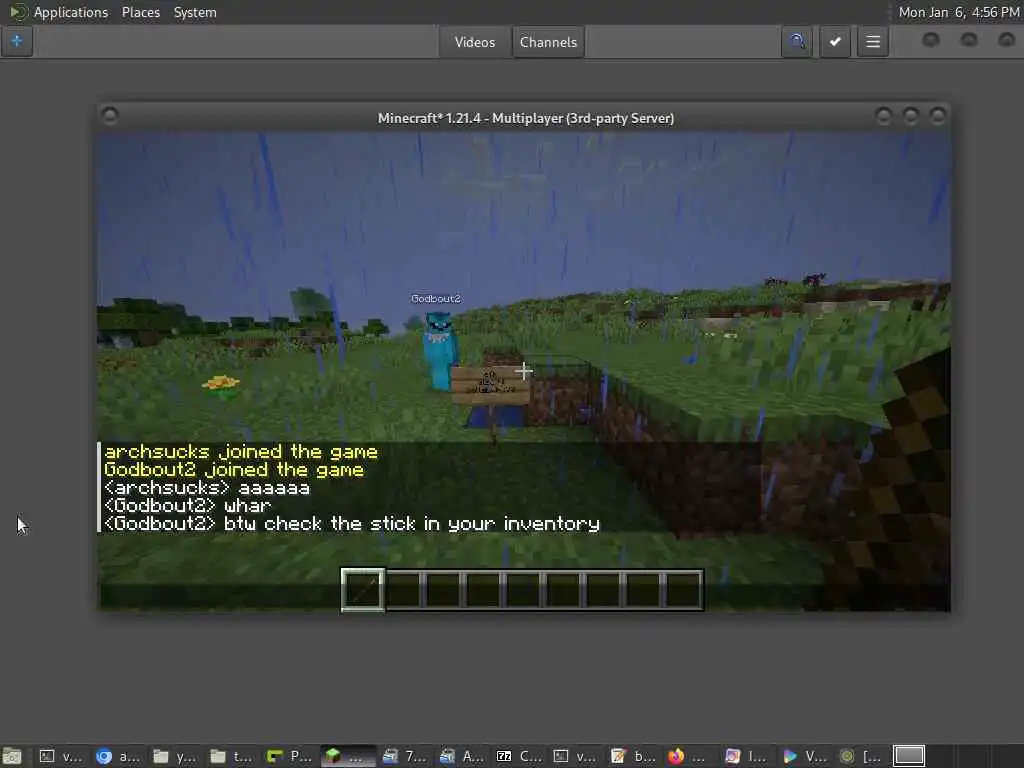
Task: Open the first terminal 'v...' taskbar item
Action: [x=61, y=756]
